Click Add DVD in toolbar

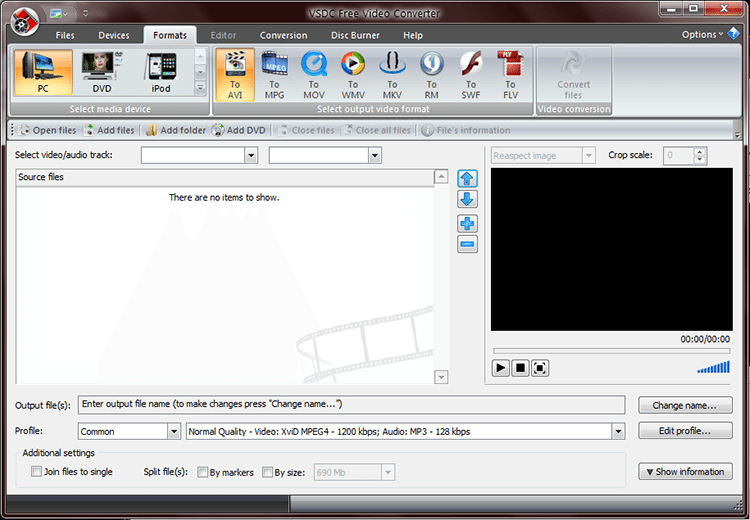[x=239, y=130]
